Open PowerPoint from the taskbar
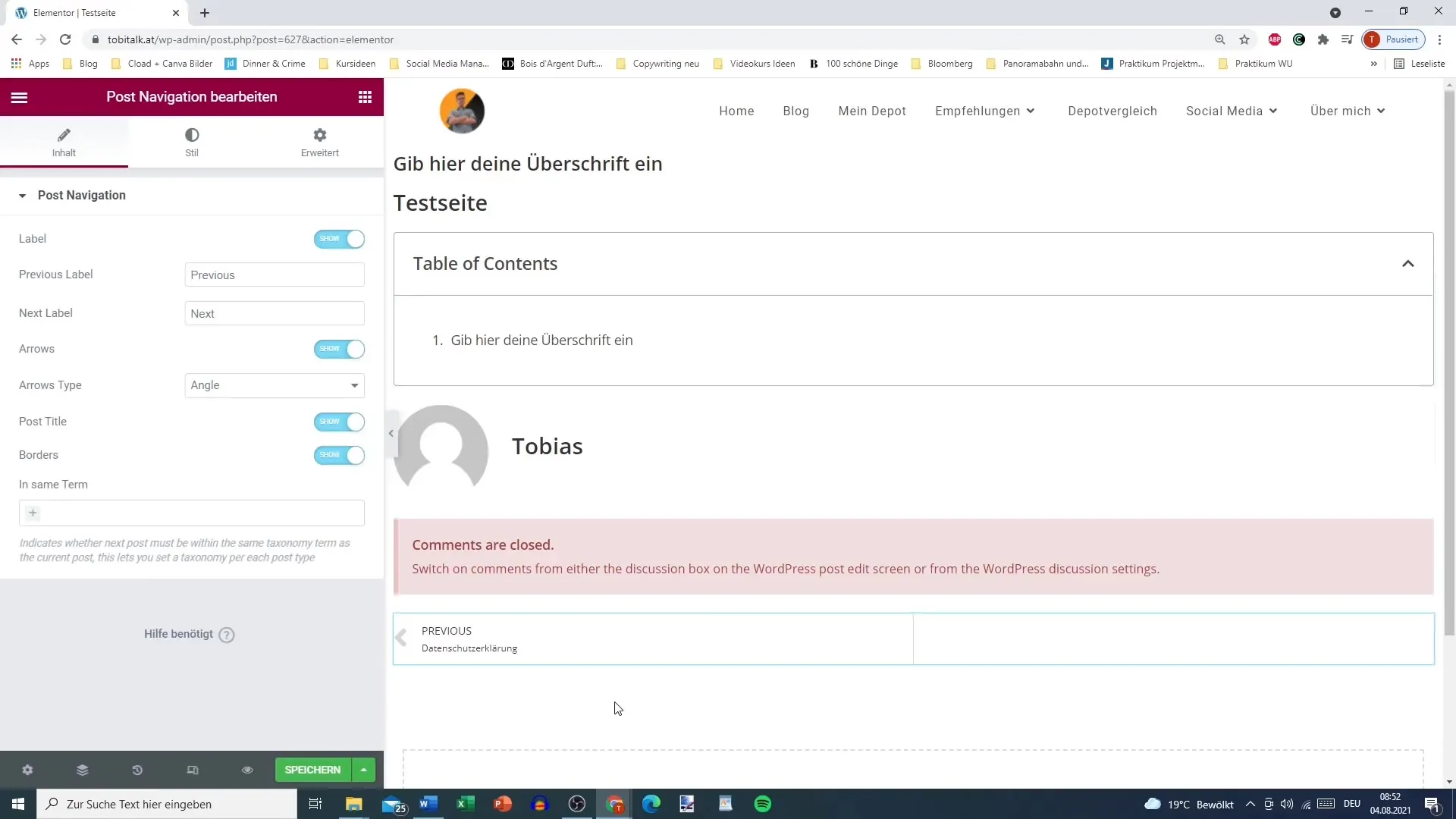 coord(503,804)
